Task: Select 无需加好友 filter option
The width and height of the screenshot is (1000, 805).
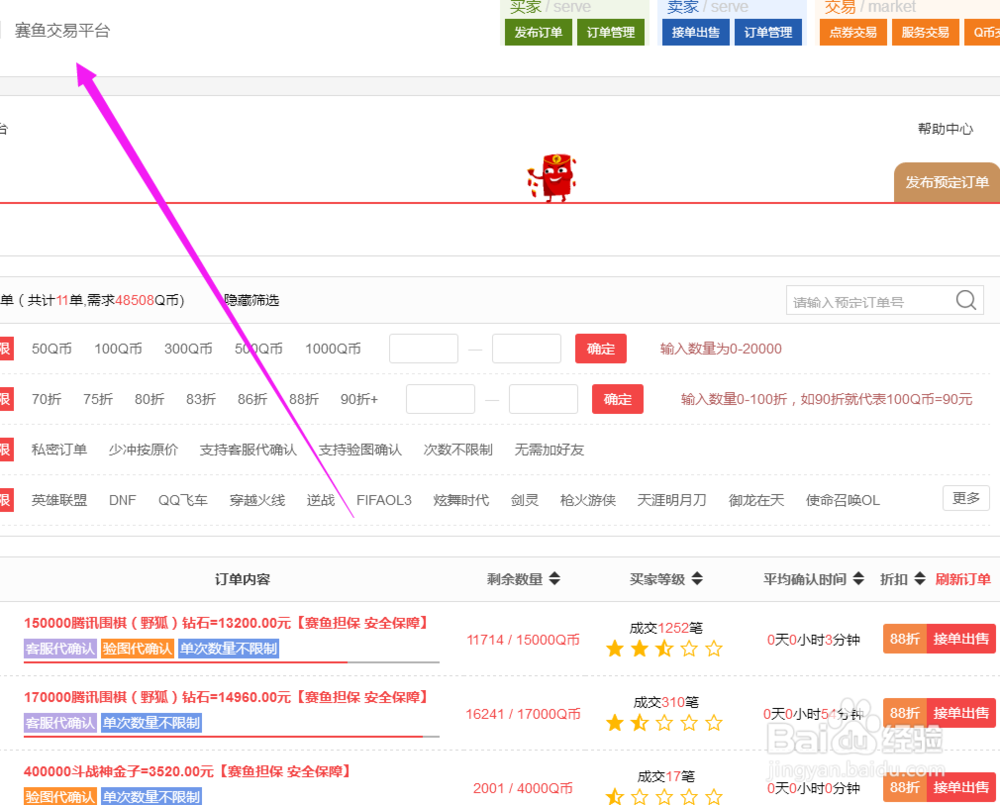Action: [x=549, y=450]
